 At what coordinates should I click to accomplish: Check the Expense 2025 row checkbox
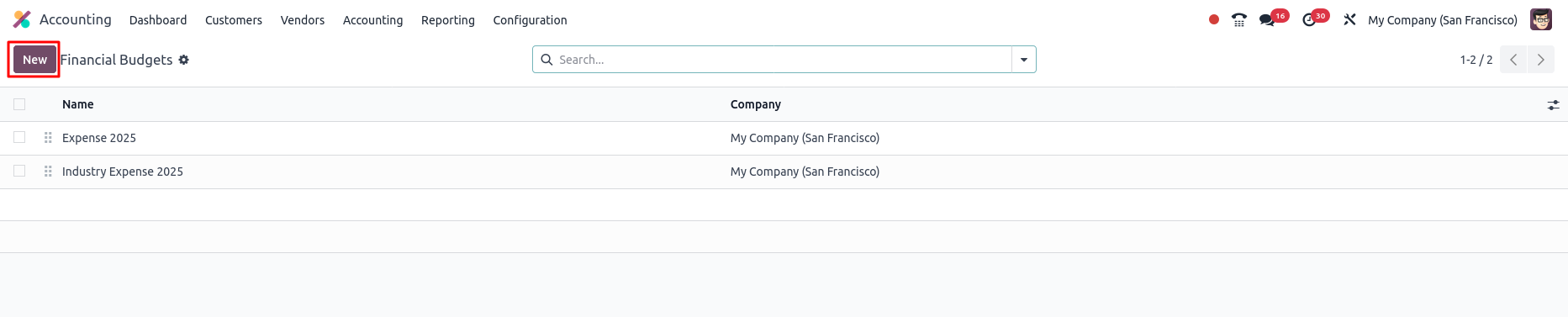[x=19, y=137]
